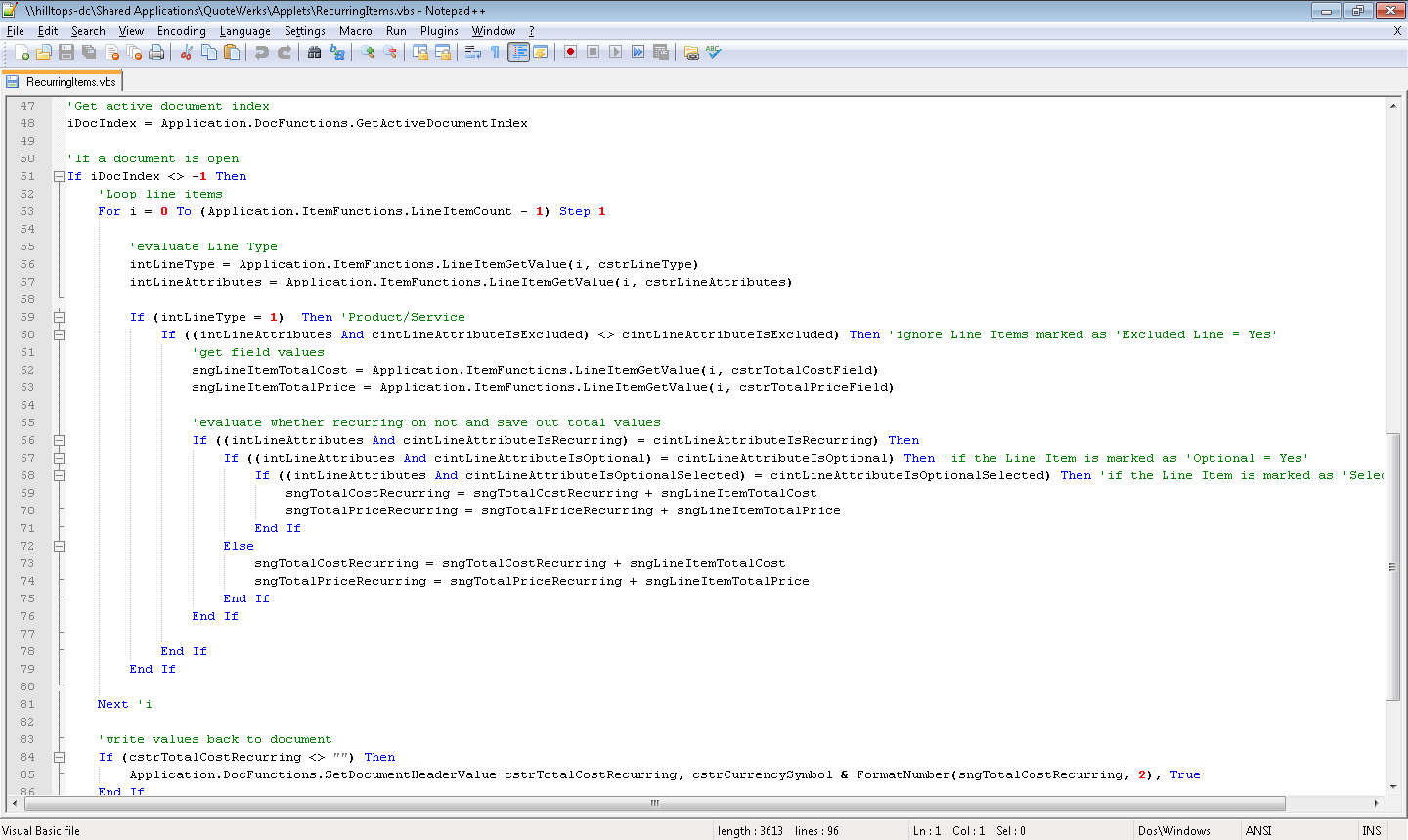The width and height of the screenshot is (1408, 840).
Task: Open the Encoding menu
Action: pyautogui.click(x=181, y=31)
